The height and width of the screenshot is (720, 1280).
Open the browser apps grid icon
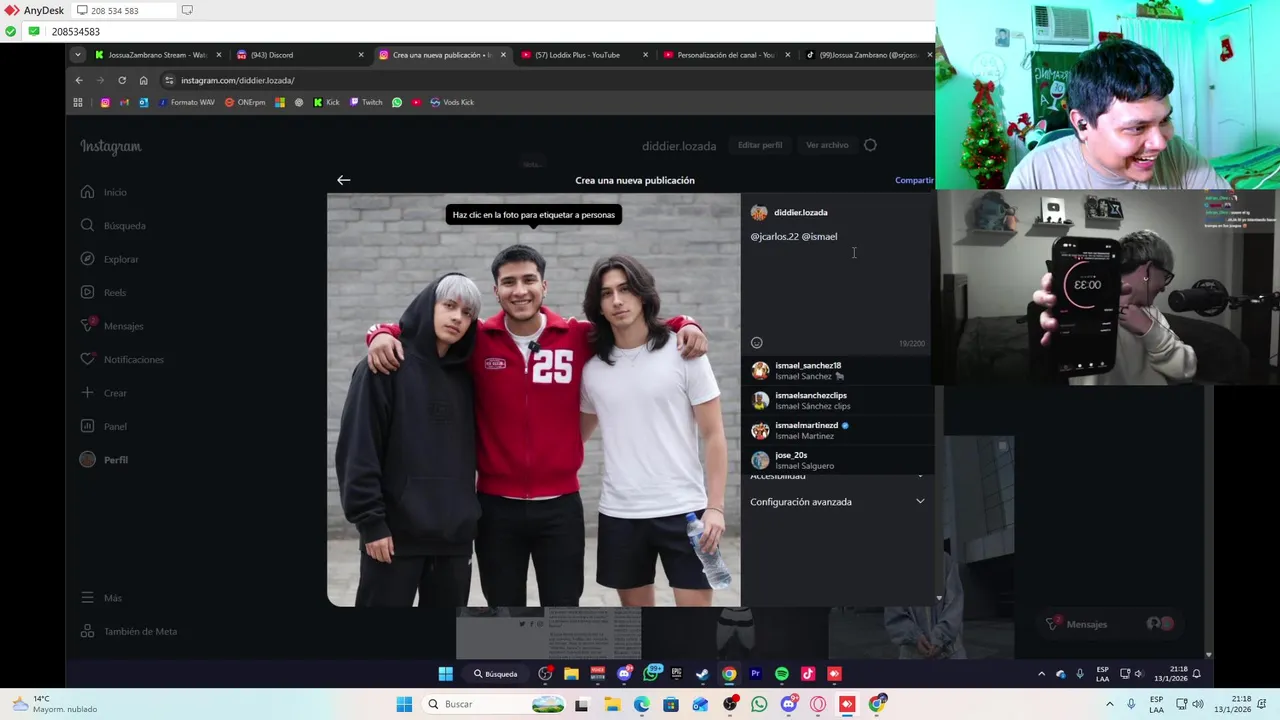(x=78, y=102)
